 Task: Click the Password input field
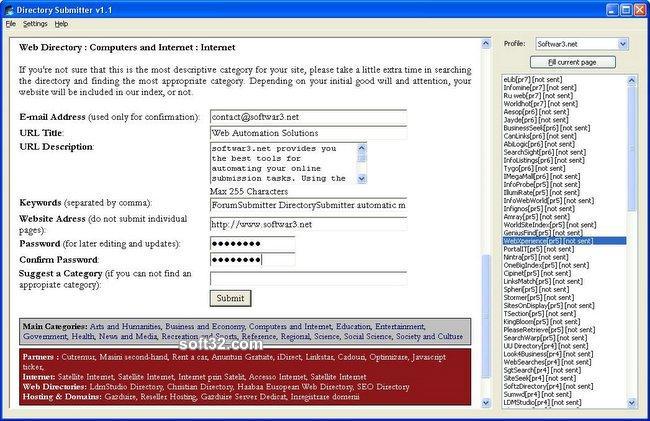click(252, 244)
